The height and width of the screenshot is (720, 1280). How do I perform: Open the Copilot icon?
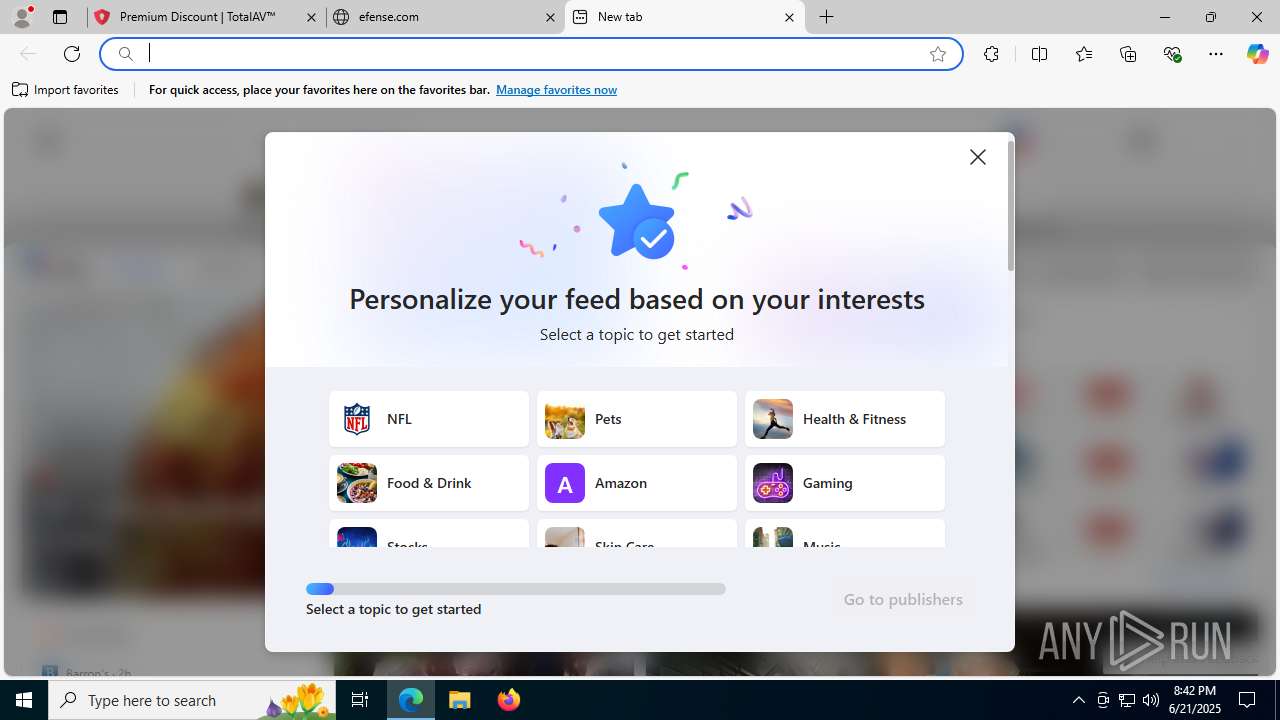(x=1257, y=54)
